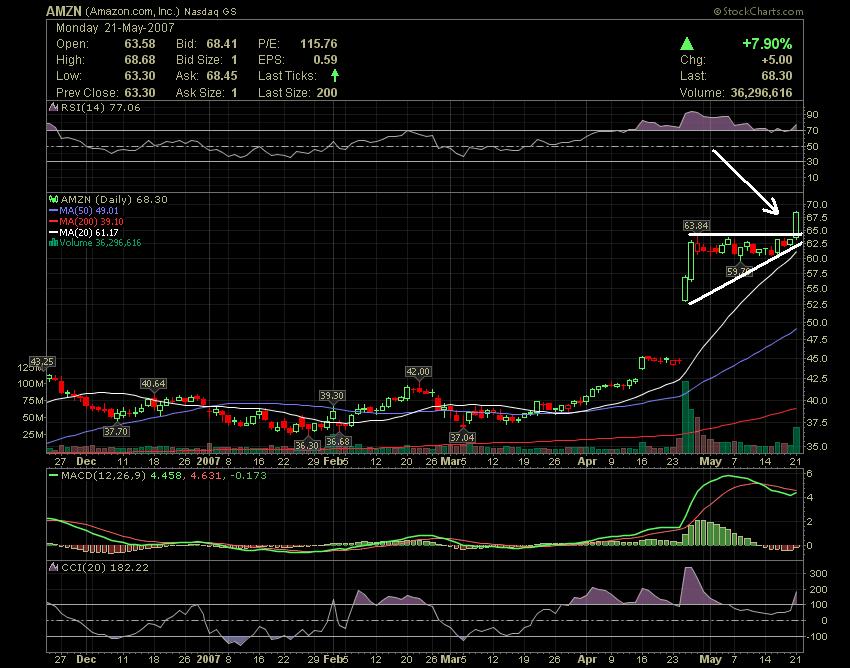Screen dimensions: 850x668
Task: Click the 37.70 price callout
Action: click(116, 432)
